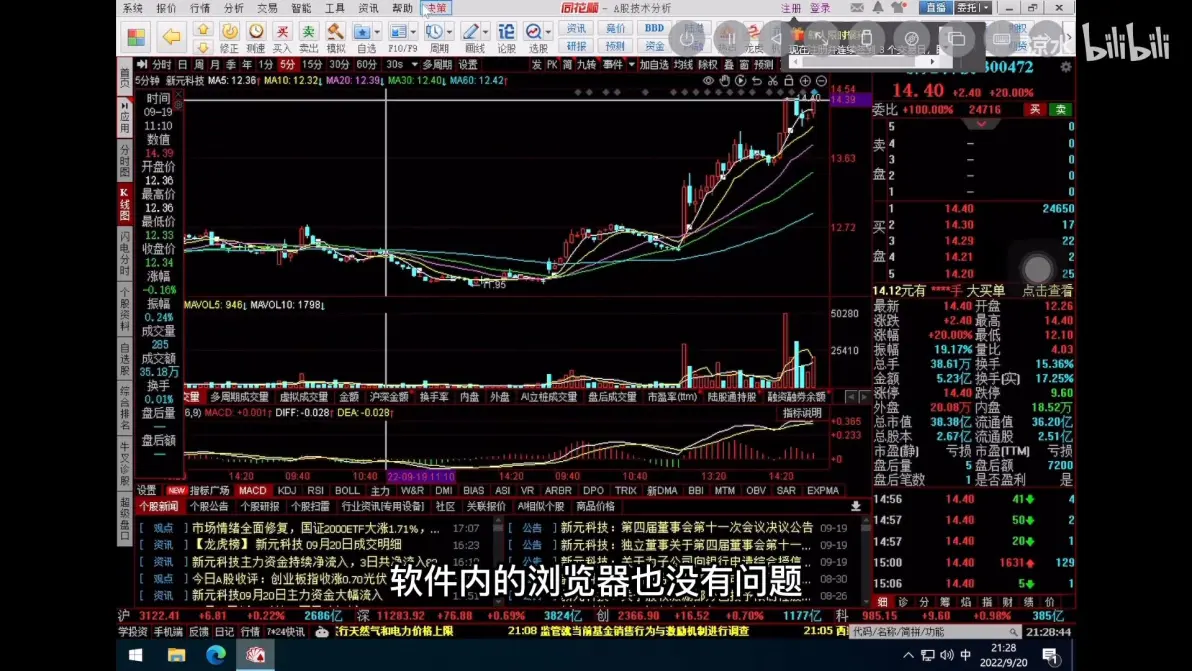Screen dimensions: 1192x671
Task: Open the 行情 menu
Action: click(x=200, y=8)
